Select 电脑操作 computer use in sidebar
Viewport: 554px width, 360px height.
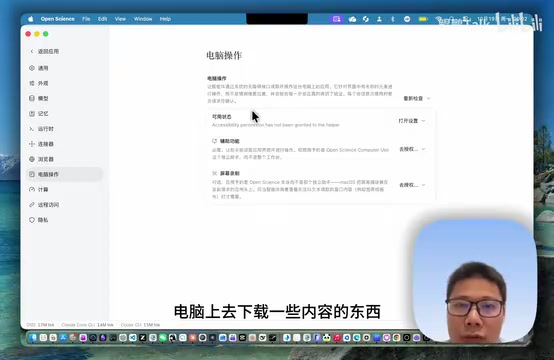click(x=64, y=174)
